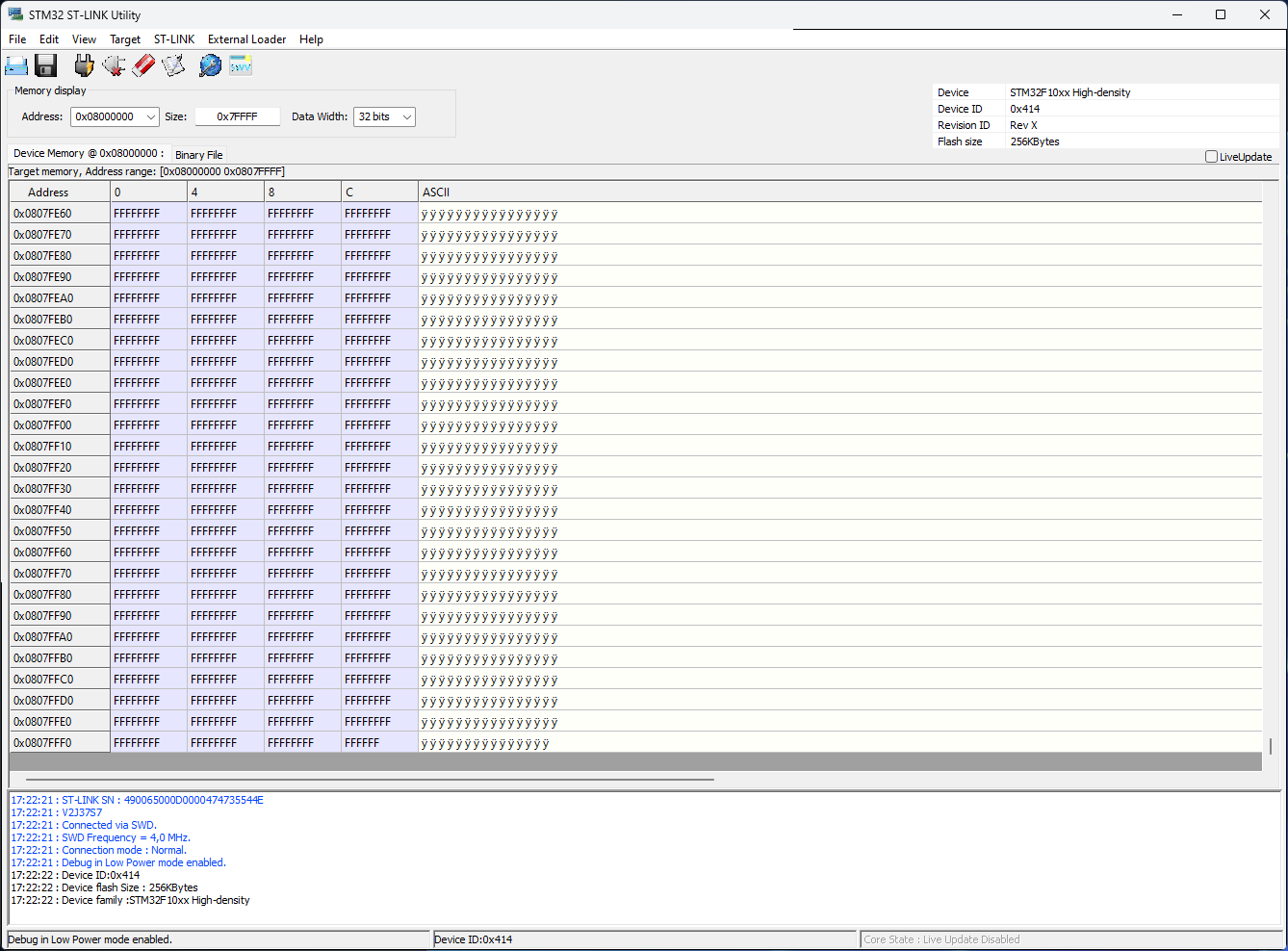This screenshot has width=1288, height=951.
Task: Click the Device ID value 0x414 in info panel
Action: coord(1024,109)
